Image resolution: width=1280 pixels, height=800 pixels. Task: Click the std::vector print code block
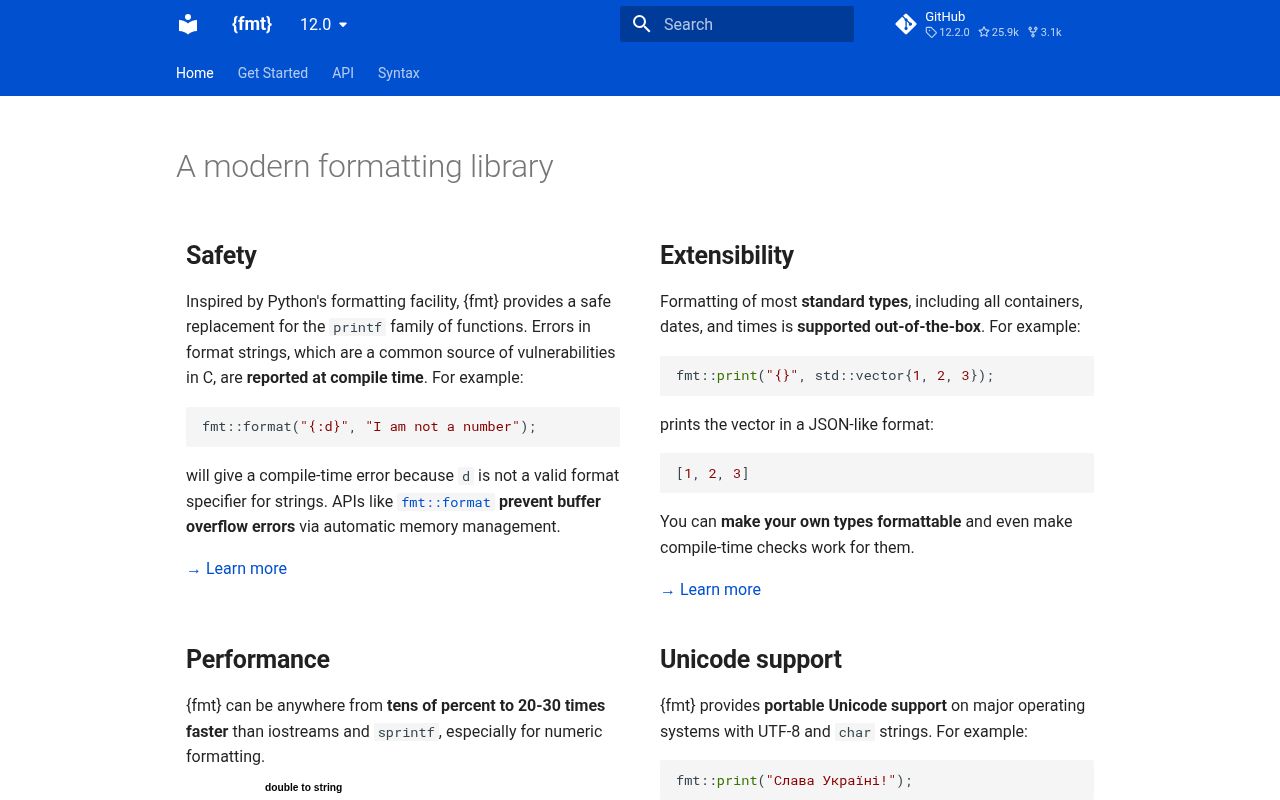[877, 375]
